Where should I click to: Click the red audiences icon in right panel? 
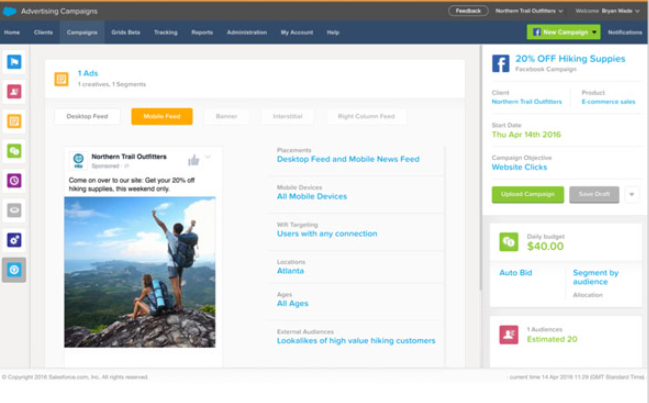coord(509,335)
